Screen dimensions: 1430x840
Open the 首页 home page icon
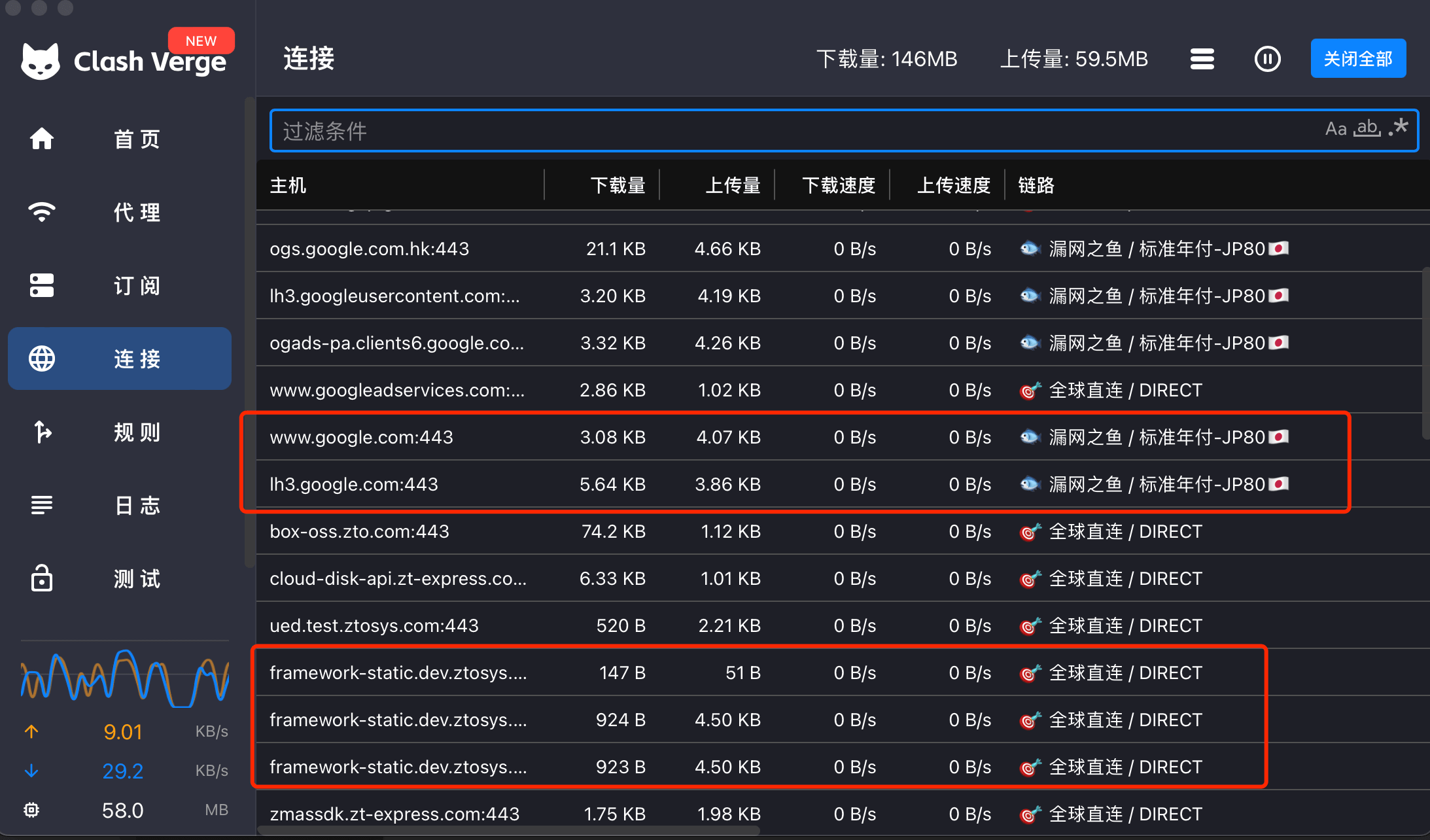[42, 139]
